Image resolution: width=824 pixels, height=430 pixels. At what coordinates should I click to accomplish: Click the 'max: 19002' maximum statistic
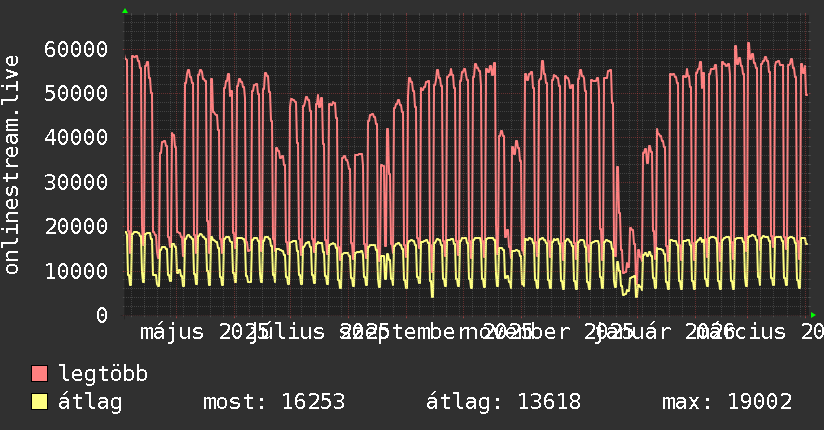(727, 402)
